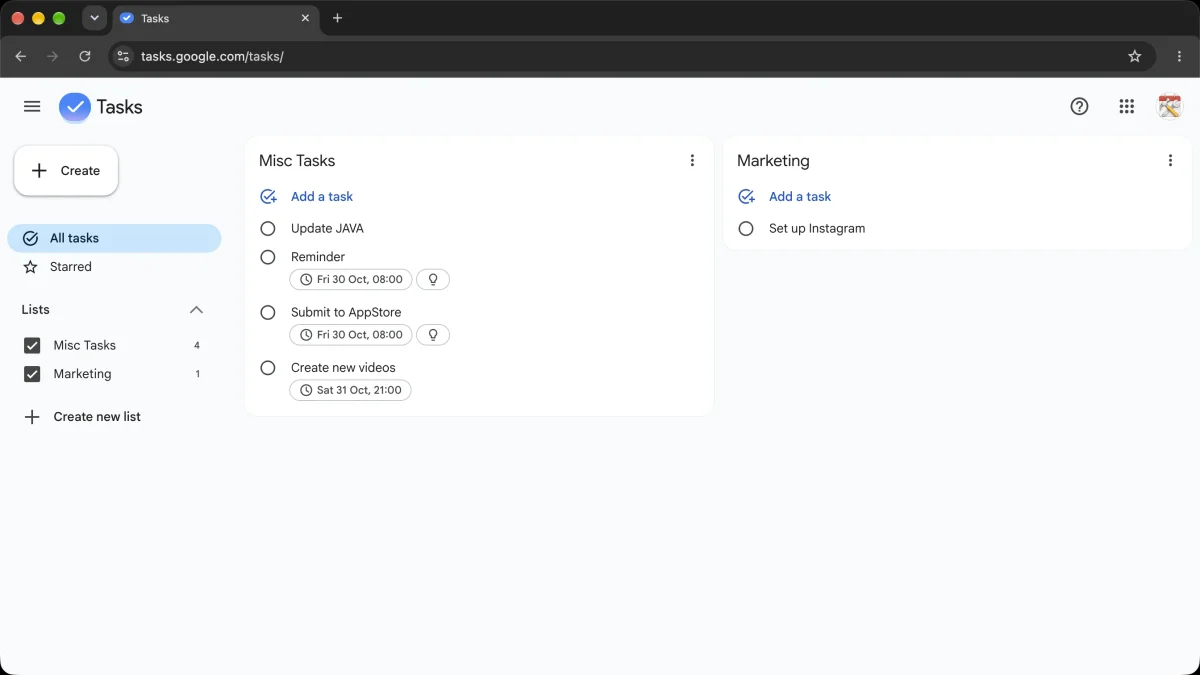The height and width of the screenshot is (675, 1200).
Task: Click the Reminder task title
Action: [x=318, y=257]
